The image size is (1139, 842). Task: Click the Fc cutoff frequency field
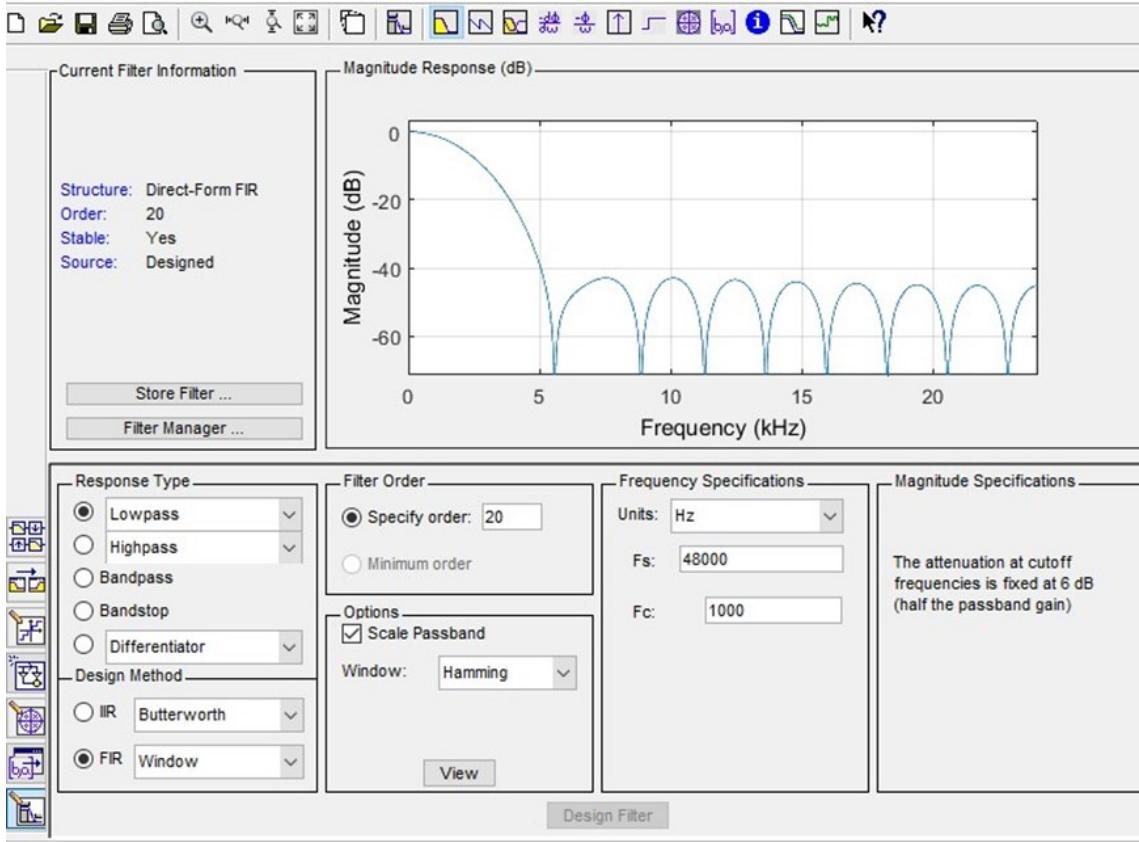(x=771, y=611)
